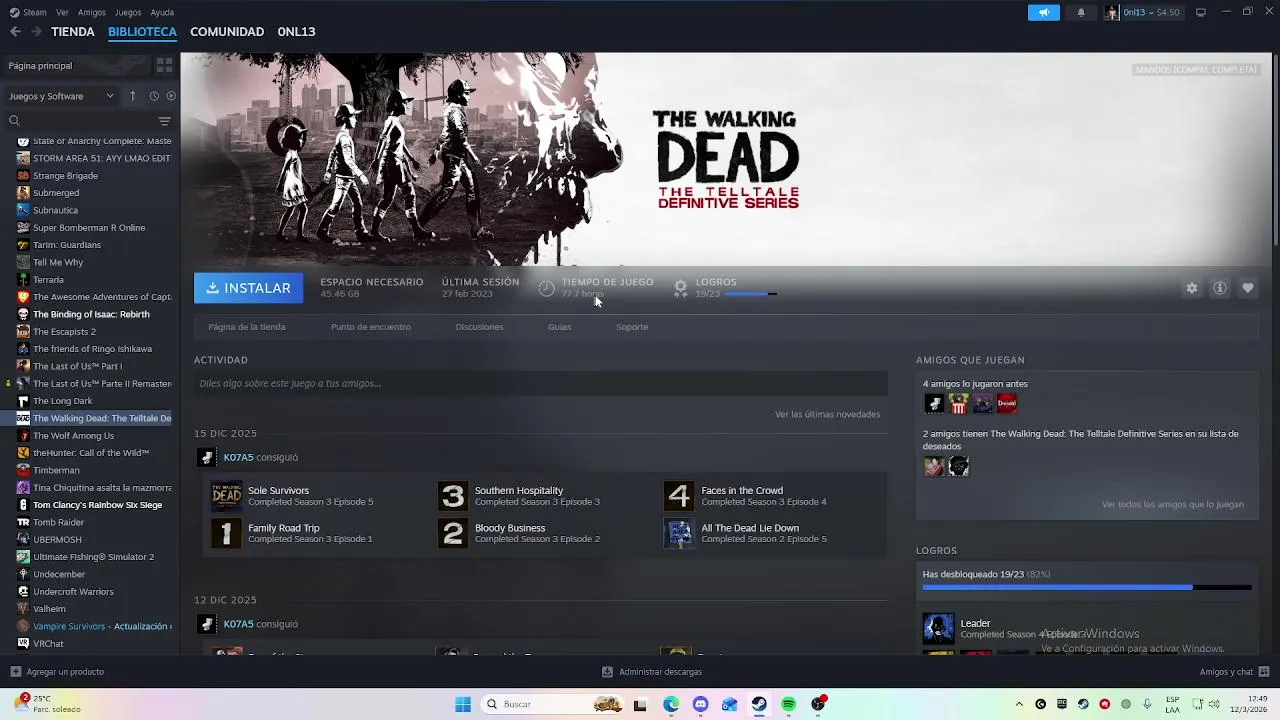The height and width of the screenshot is (720, 1280).
Task: Open the game settings gear icon
Action: tap(1192, 288)
